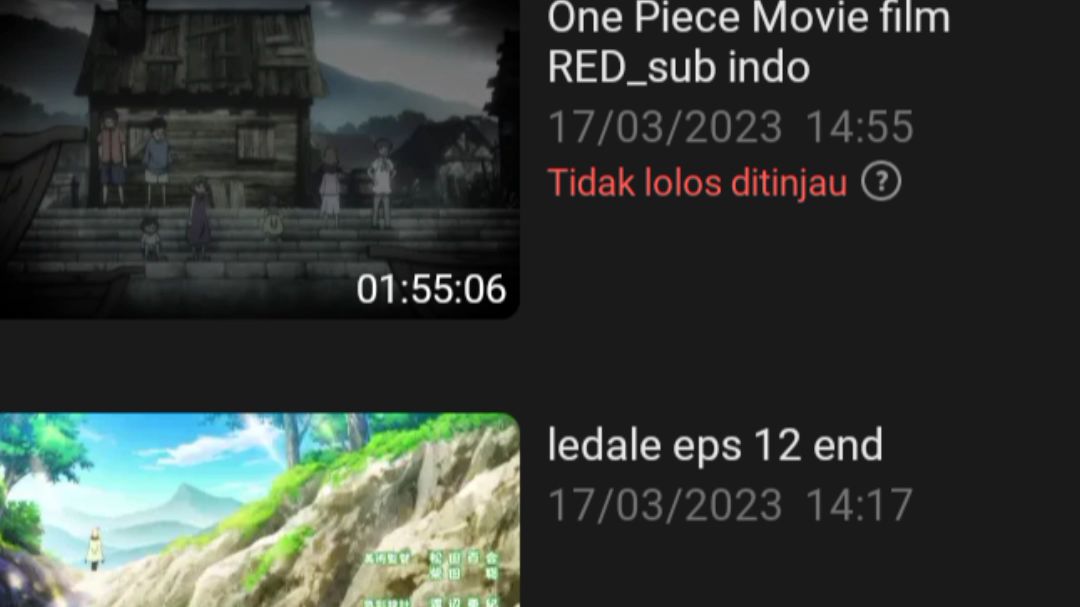
Task: Click the word ditinjau in the red status
Action: (789, 183)
